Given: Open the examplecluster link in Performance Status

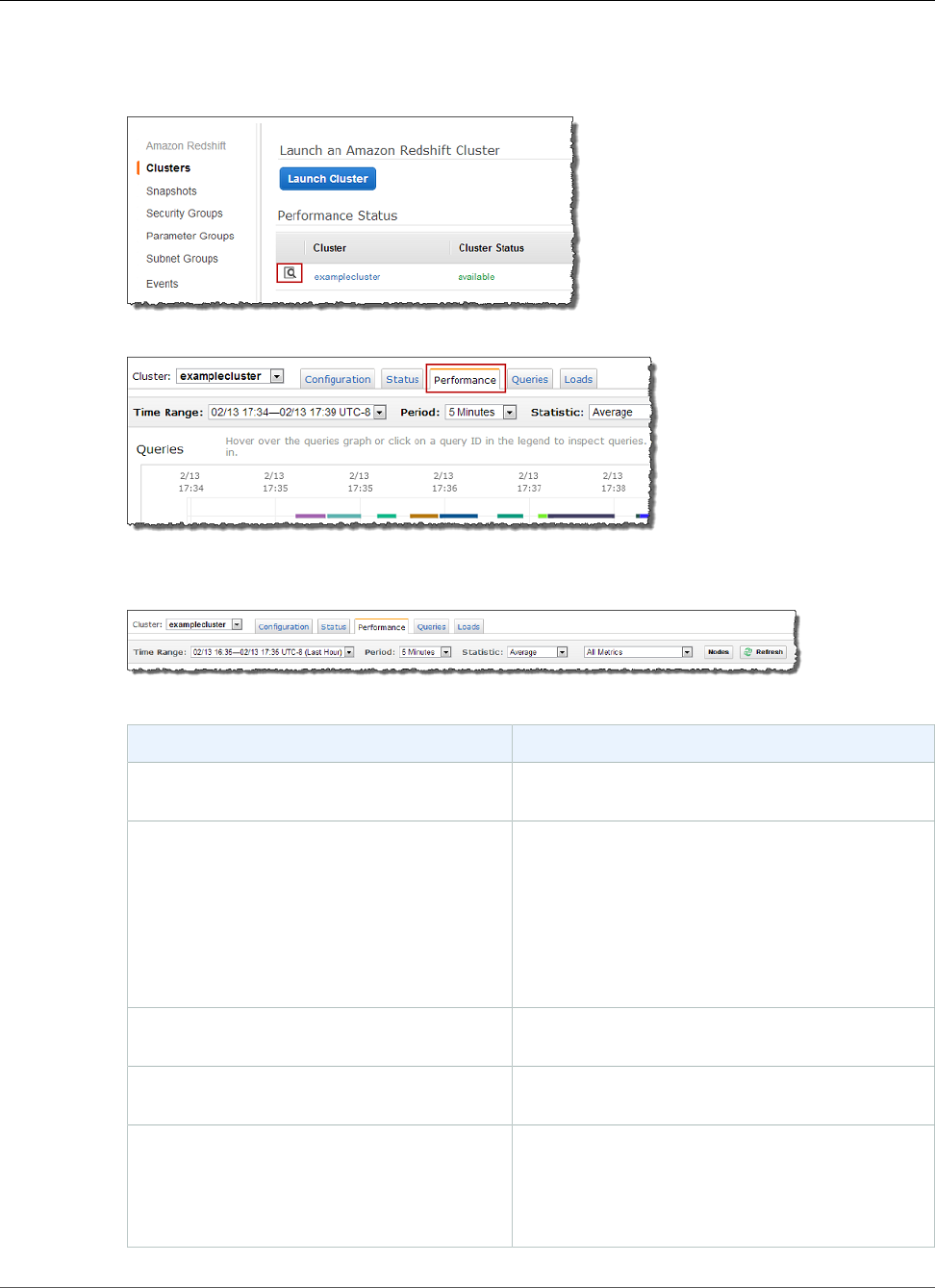Looking at the screenshot, I should (347, 277).
